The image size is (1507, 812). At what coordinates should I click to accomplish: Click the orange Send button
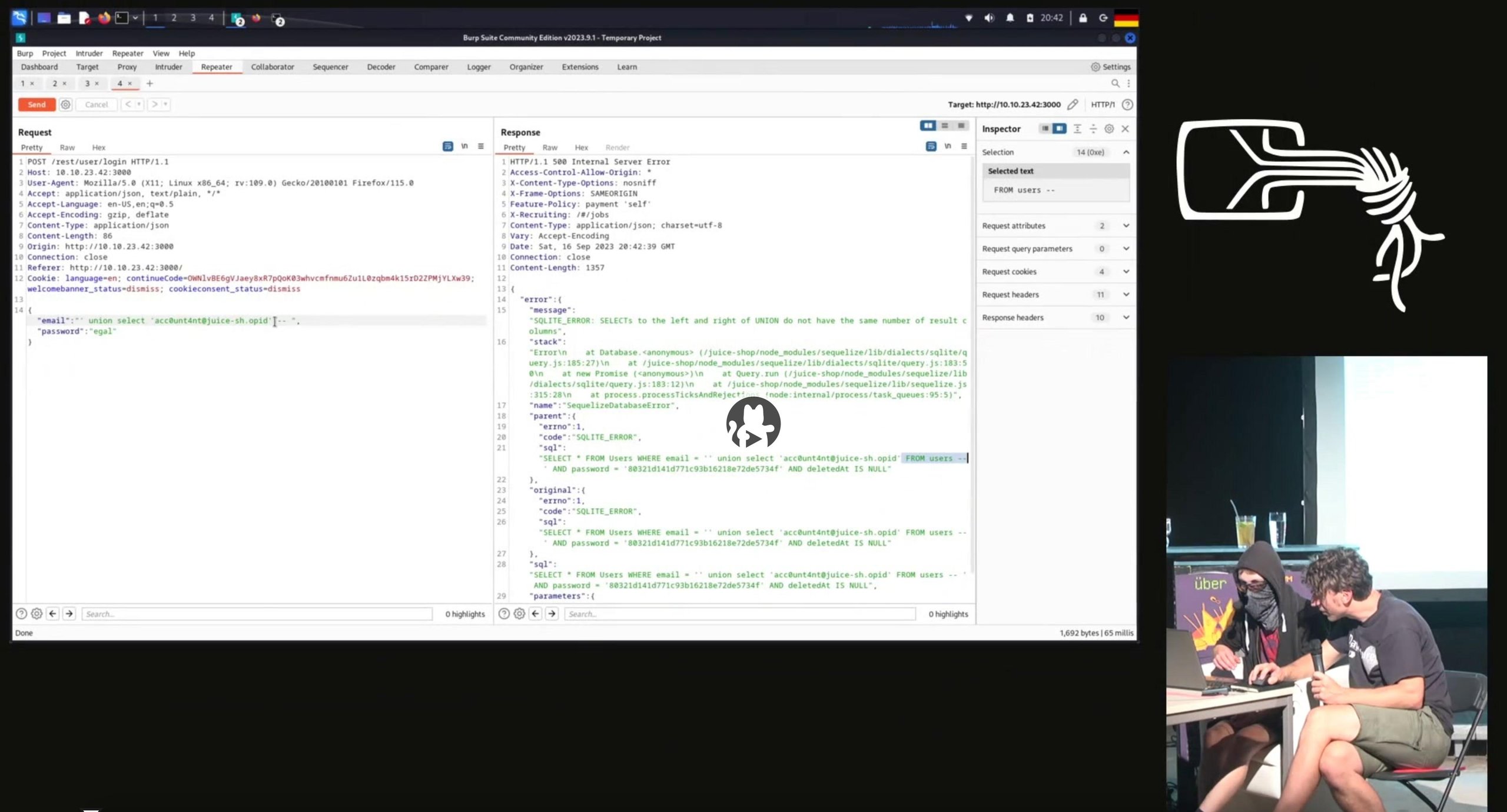pyautogui.click(x=36, y=105)
